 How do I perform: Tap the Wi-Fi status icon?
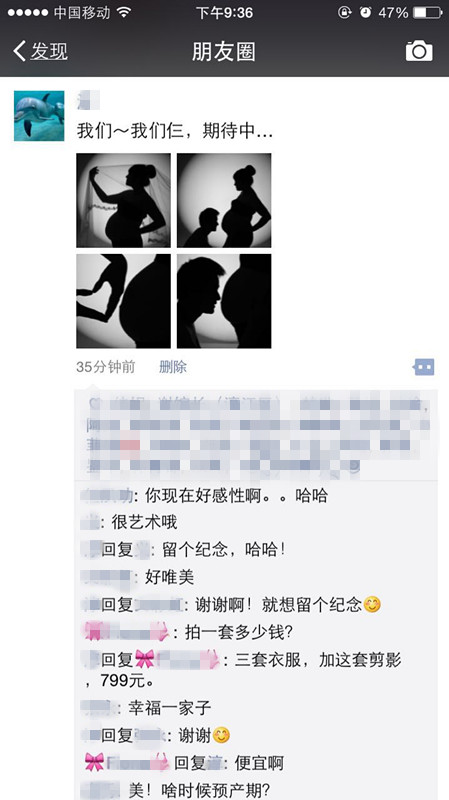click(x=123, y=12)
